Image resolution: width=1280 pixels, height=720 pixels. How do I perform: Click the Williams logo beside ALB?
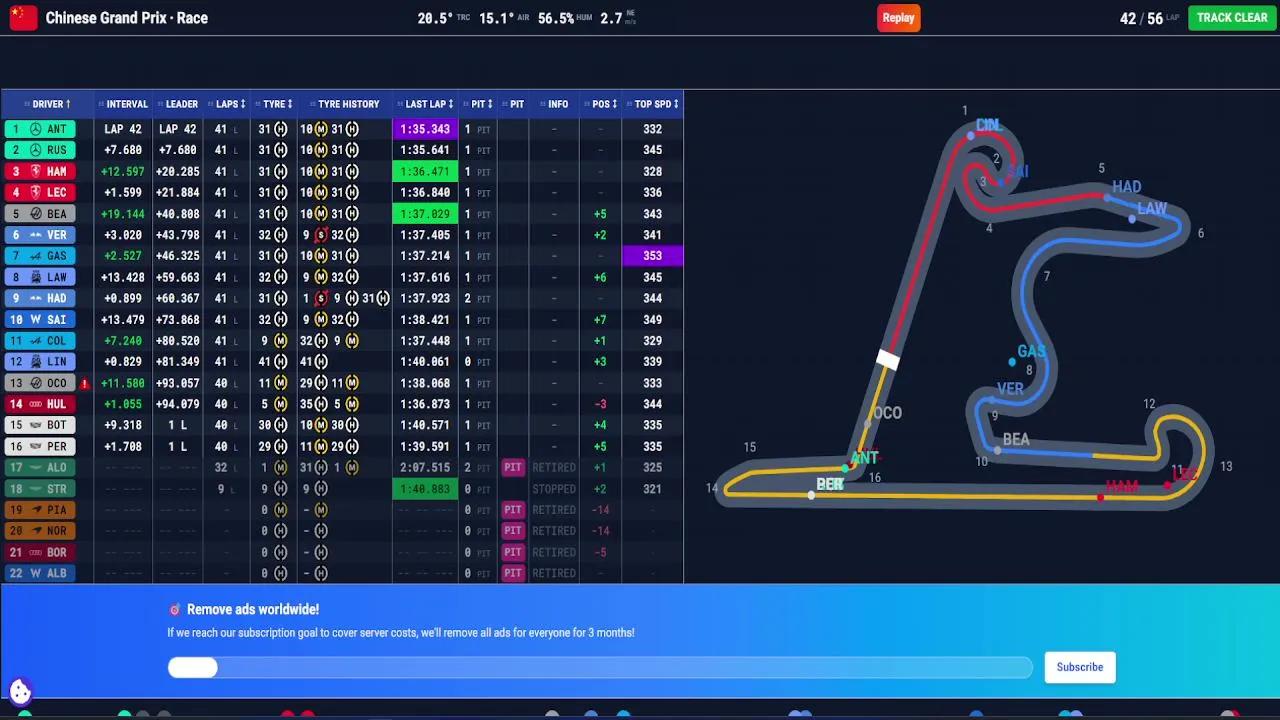tap(35, 573)
